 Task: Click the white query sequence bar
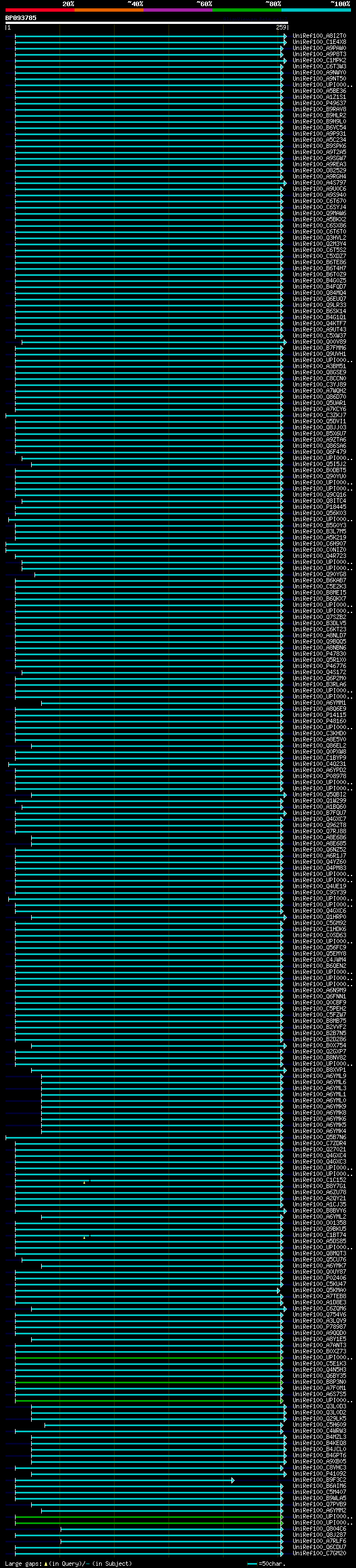click(x=147, y=22)
